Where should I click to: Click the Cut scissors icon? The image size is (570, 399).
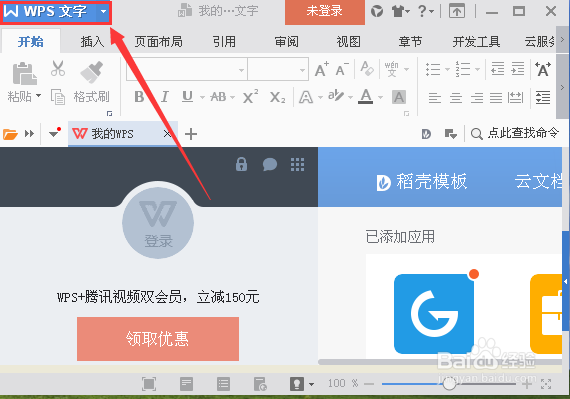coord(58,68)
